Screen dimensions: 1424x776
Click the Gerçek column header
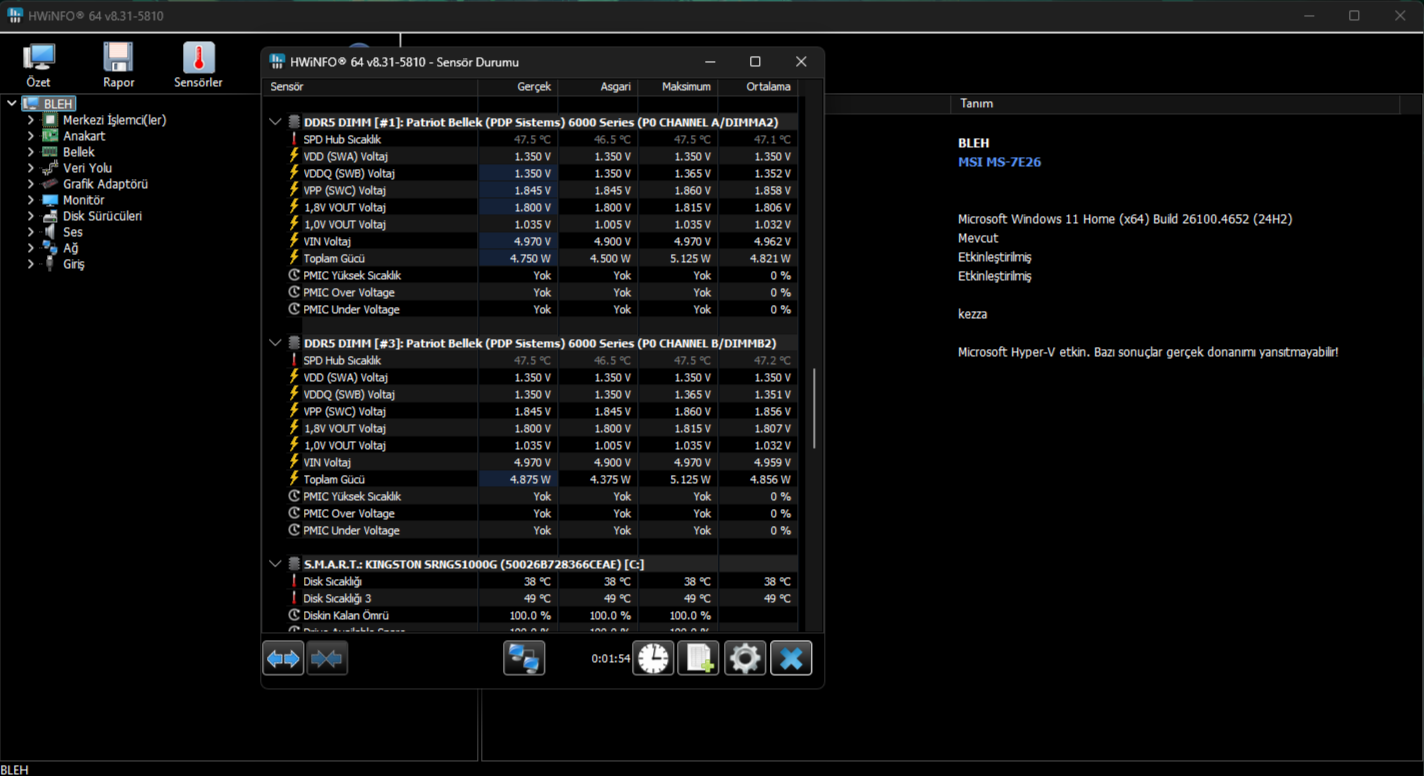pos(517,87)
